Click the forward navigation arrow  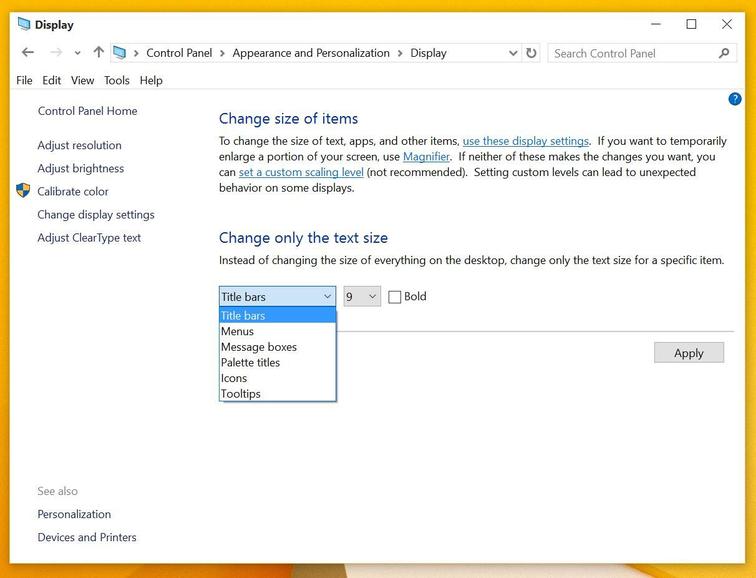[56, 53]
